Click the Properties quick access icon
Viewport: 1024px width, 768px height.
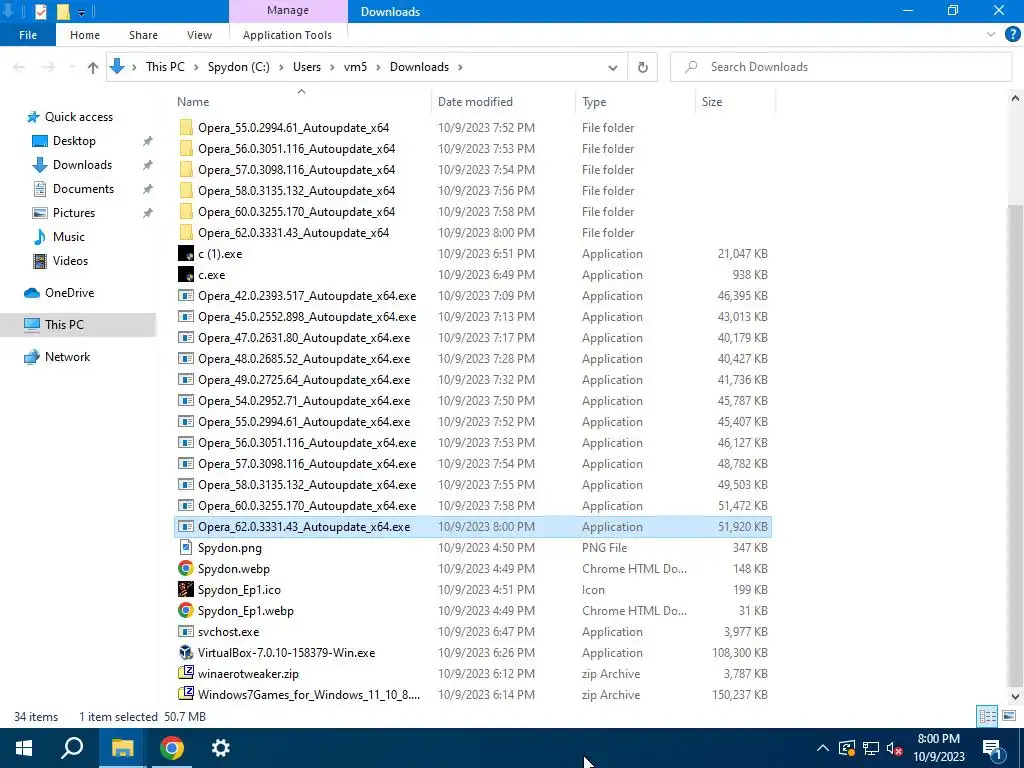coord(40,11)
